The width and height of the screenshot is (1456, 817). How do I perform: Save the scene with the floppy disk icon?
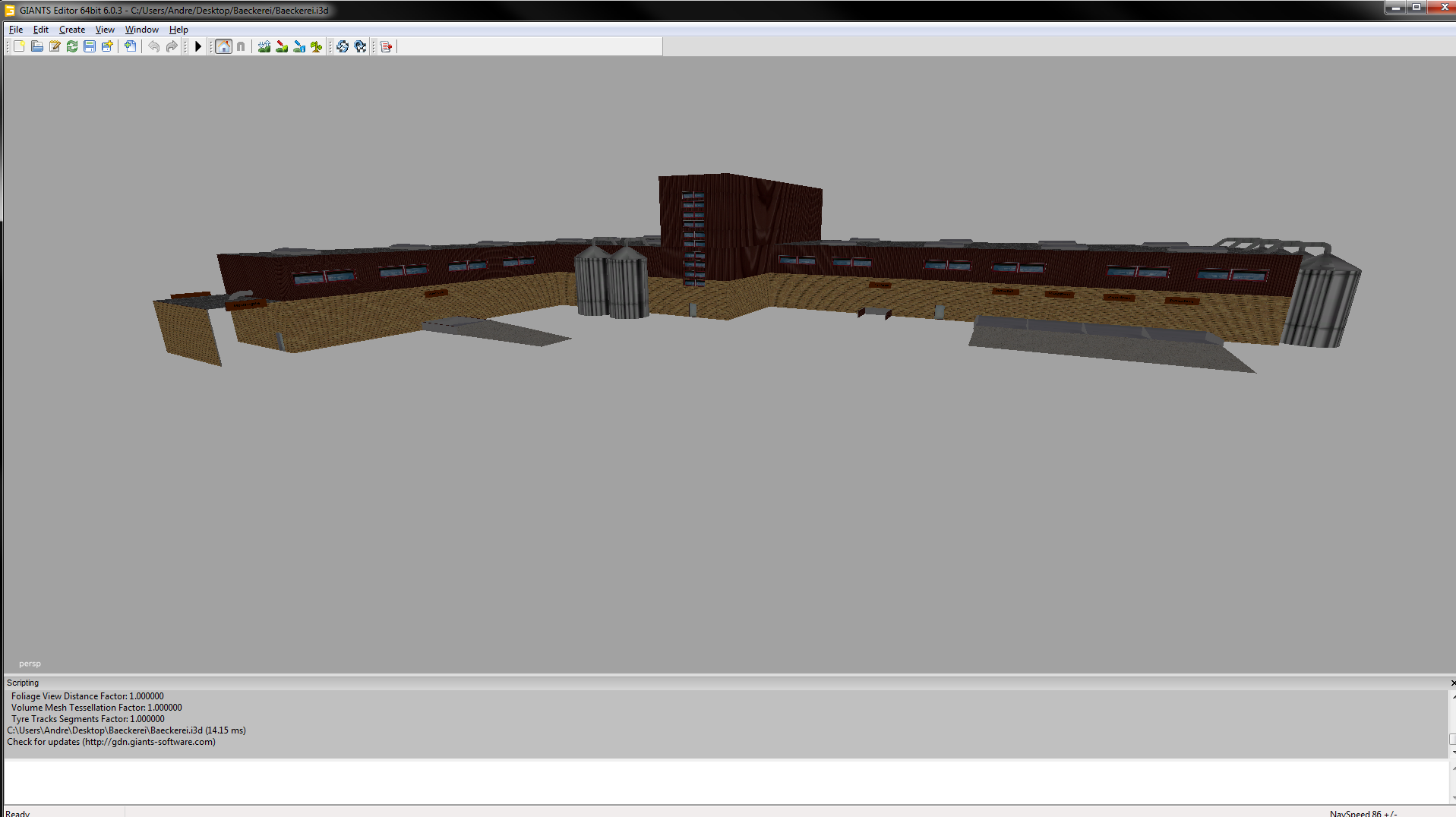pyautogui.click(x=90, y=46)
